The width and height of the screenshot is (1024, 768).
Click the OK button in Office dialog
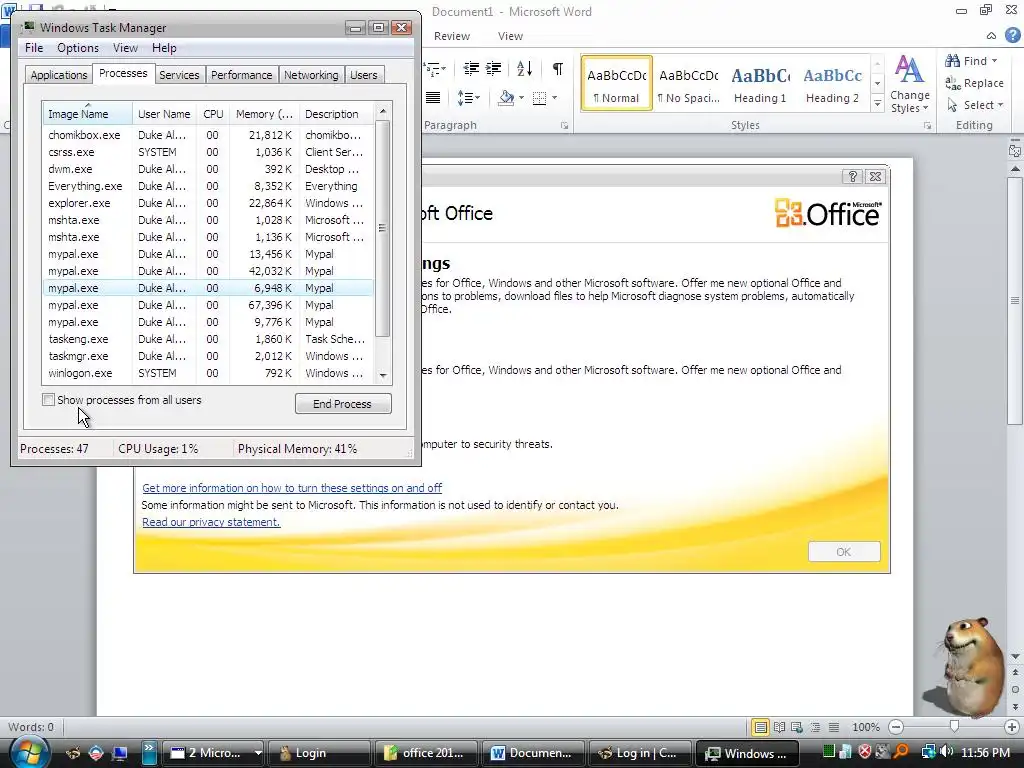click(x=844, y=552)
